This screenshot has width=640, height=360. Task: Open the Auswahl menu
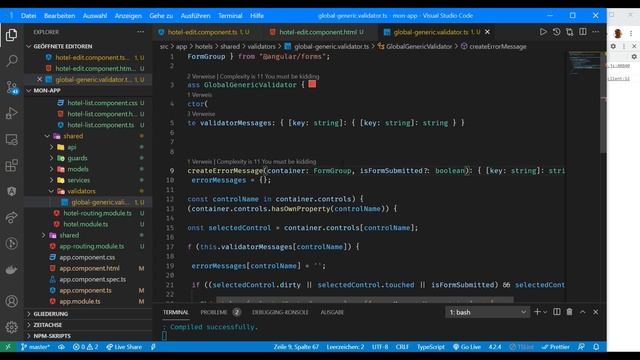95,16
